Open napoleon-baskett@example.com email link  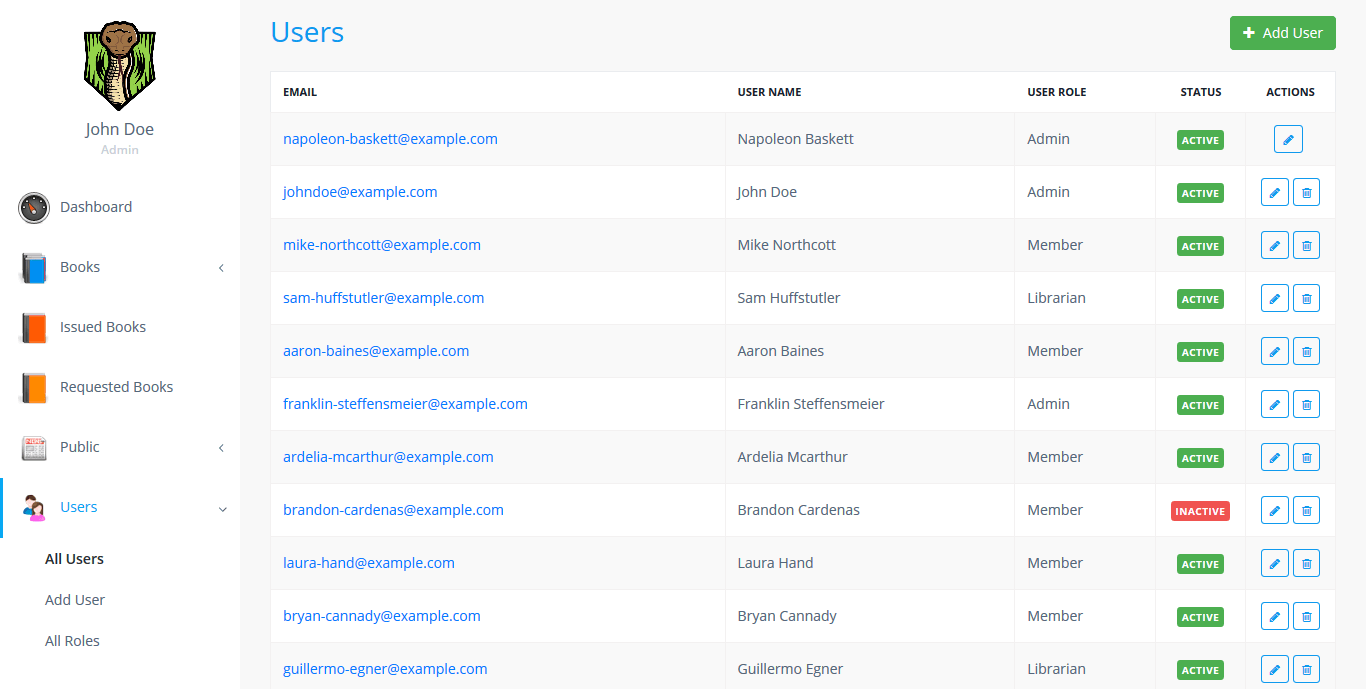[x=390, y=139]
